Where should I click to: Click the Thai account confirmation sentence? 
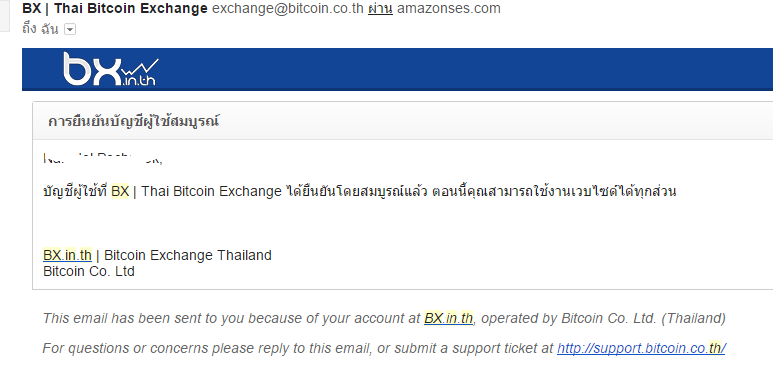359,191
